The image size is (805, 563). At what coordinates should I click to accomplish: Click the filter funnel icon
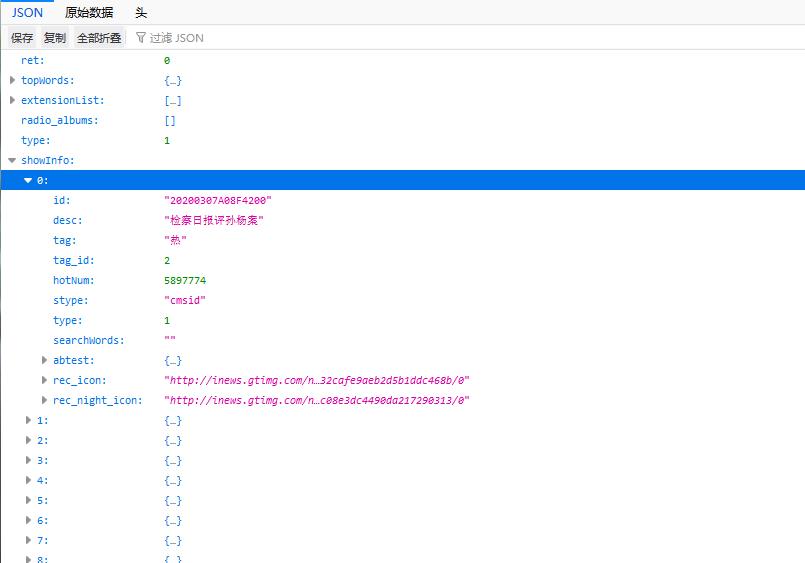[x=141, y=38]
